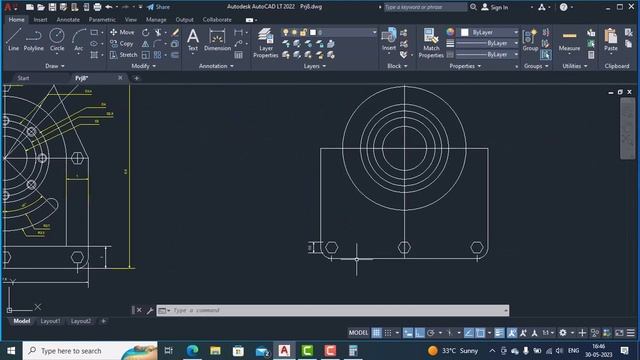This screenshot has width=640, height=360.
Task: Select the Text annotation tool
Action: pos(193,40)
